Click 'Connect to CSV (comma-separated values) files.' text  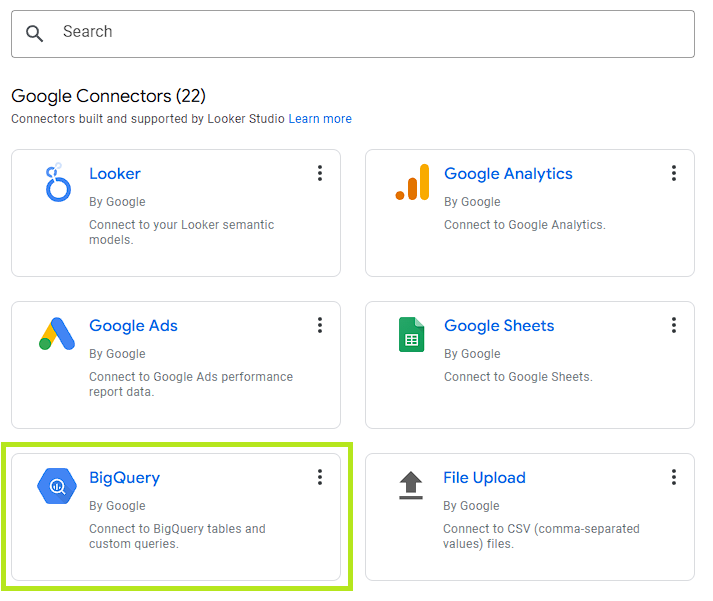[x=541, y=536]
